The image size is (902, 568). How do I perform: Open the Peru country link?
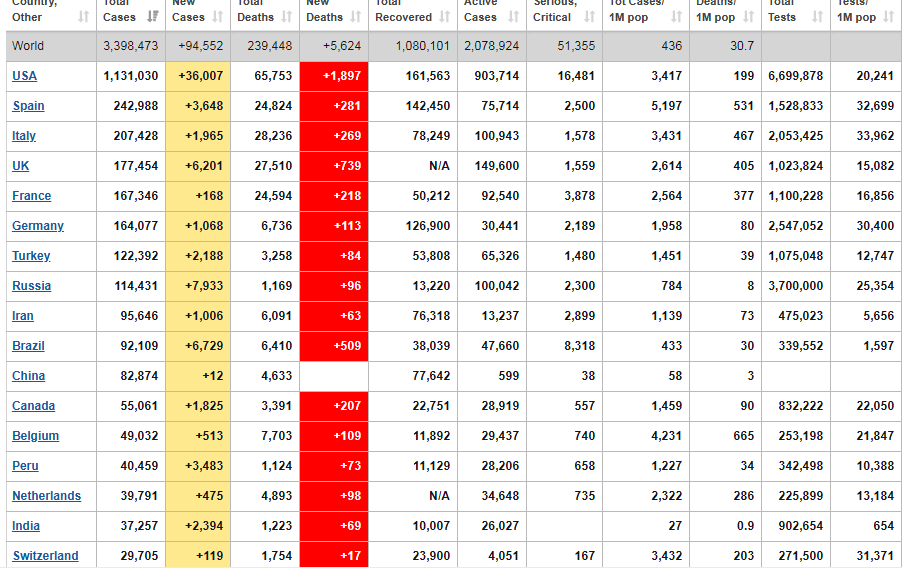(x=25, y=466)
